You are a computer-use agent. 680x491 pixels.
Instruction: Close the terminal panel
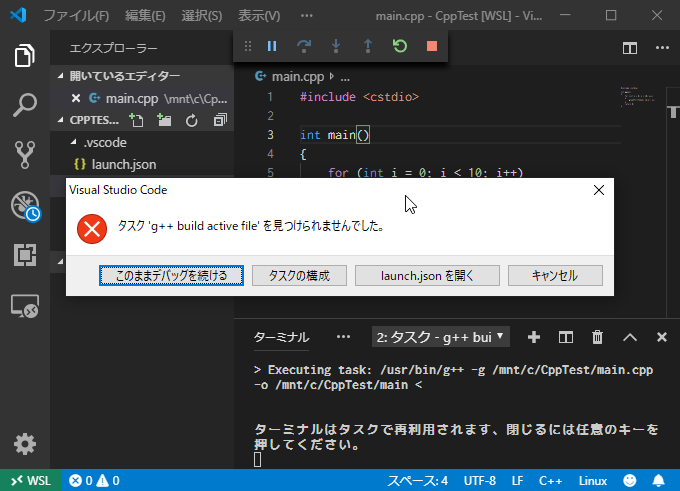[662, 337]
